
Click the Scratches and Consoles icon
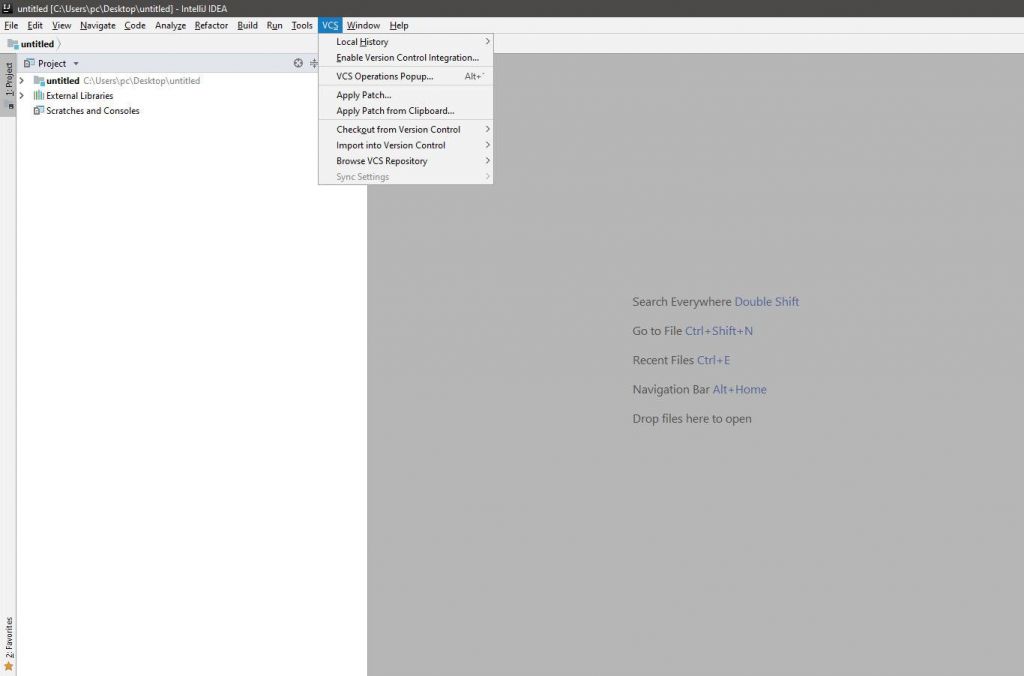click(39, 111)
